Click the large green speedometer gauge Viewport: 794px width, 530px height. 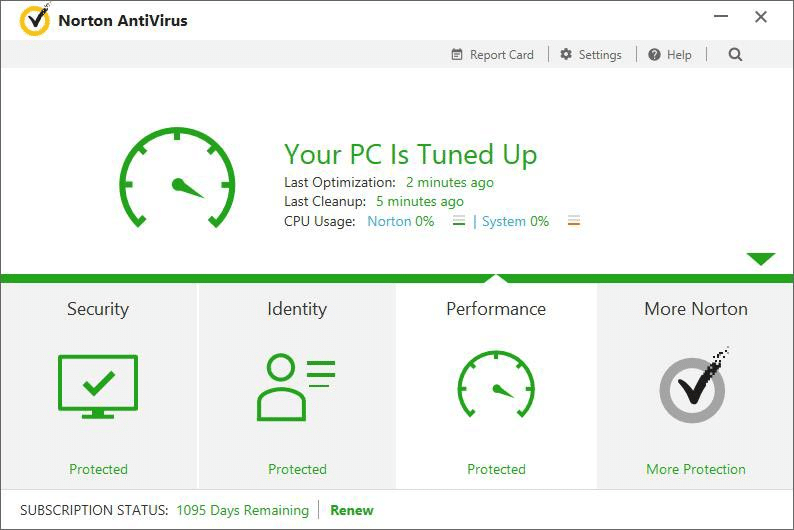tap(177, 177)
